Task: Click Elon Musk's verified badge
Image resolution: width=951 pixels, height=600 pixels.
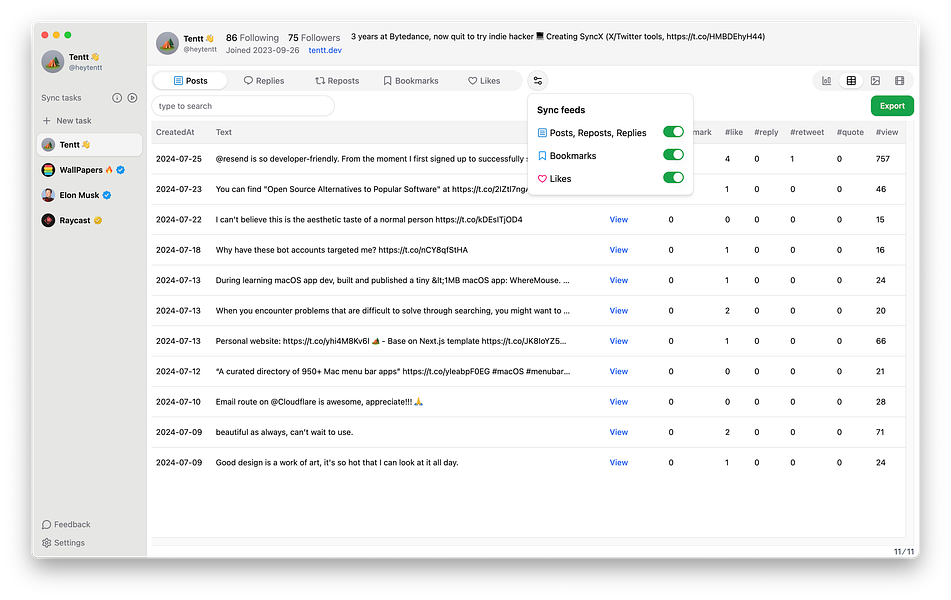Action: pos(107,195)
